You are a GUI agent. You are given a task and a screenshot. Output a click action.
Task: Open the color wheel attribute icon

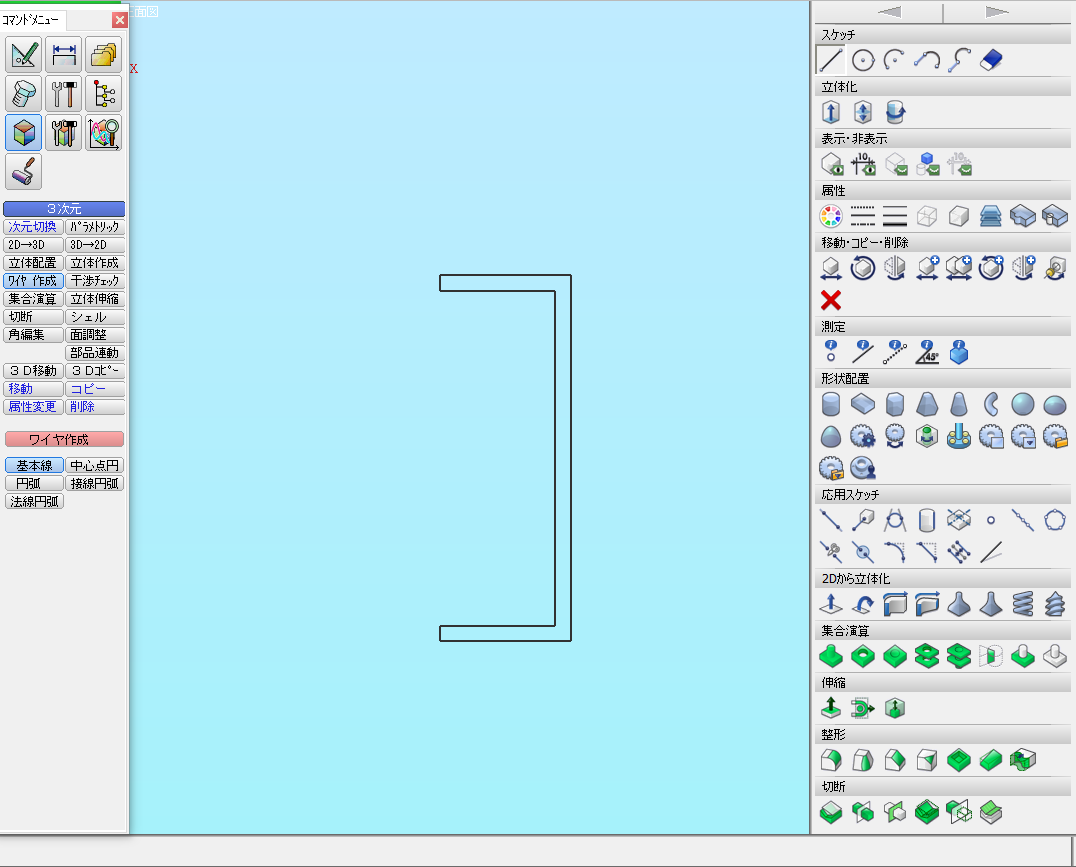click(830, 216)
